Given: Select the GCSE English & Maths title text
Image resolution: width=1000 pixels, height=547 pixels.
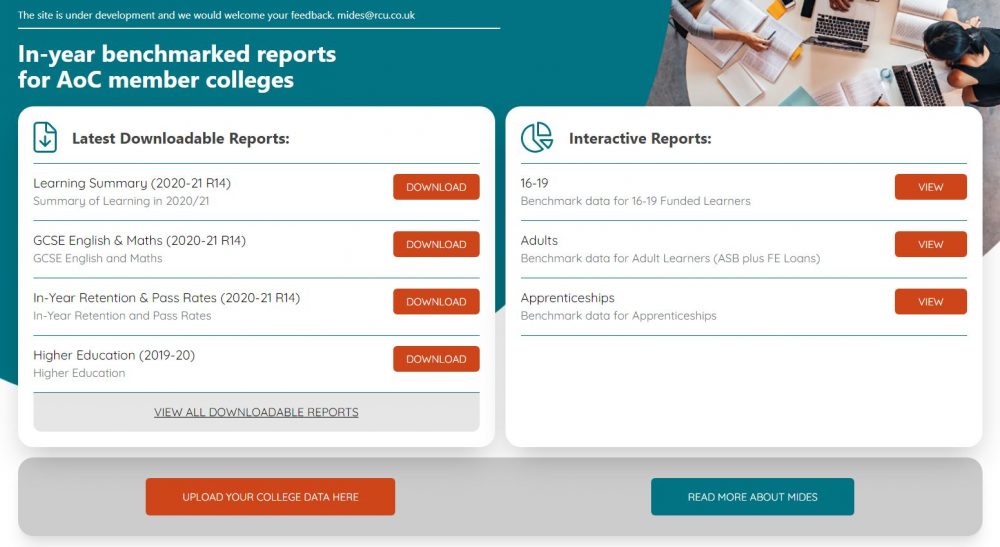Looking at the screenshot, I should (x=139, y=240).
